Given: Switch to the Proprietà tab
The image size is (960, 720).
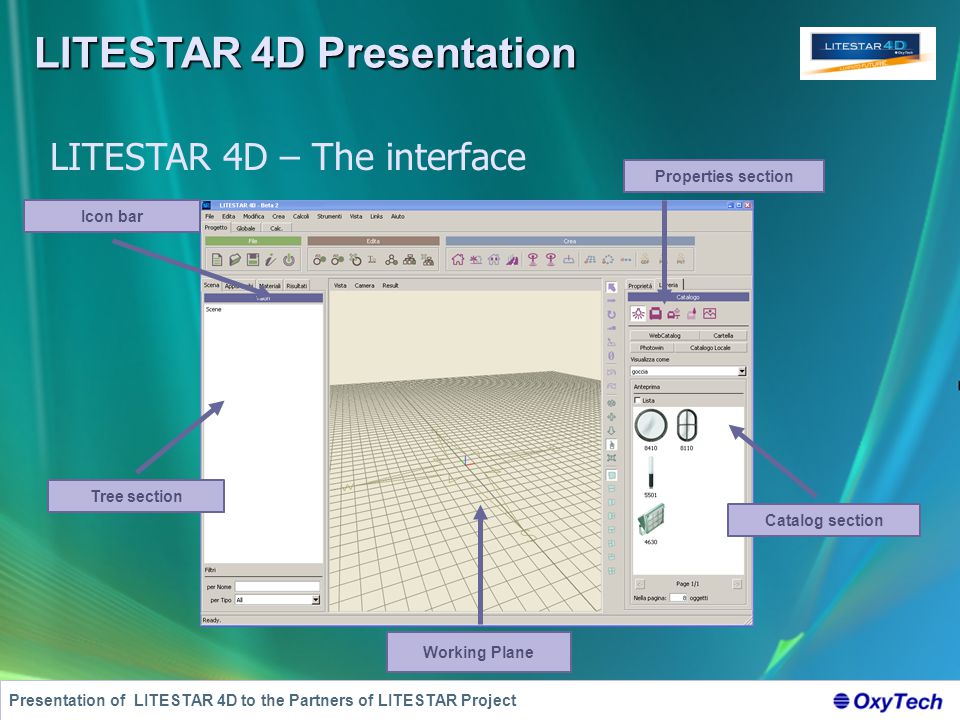Looking at the screenshot, I should tap(640, 286).
